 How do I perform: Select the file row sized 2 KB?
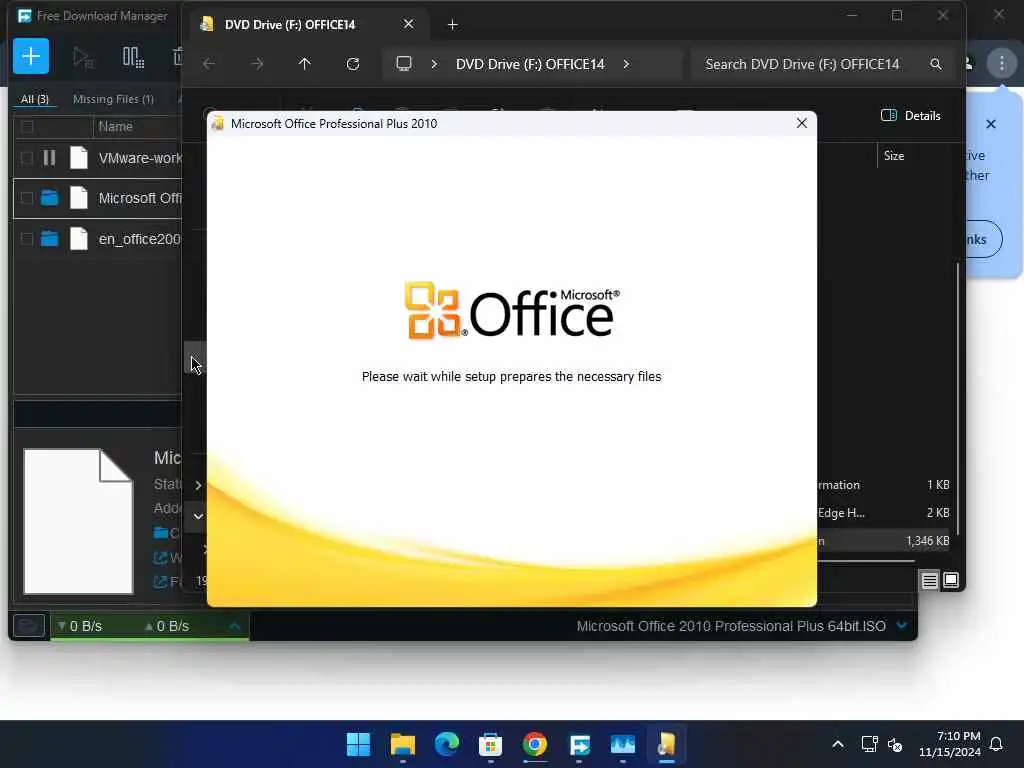pos(884,513)
